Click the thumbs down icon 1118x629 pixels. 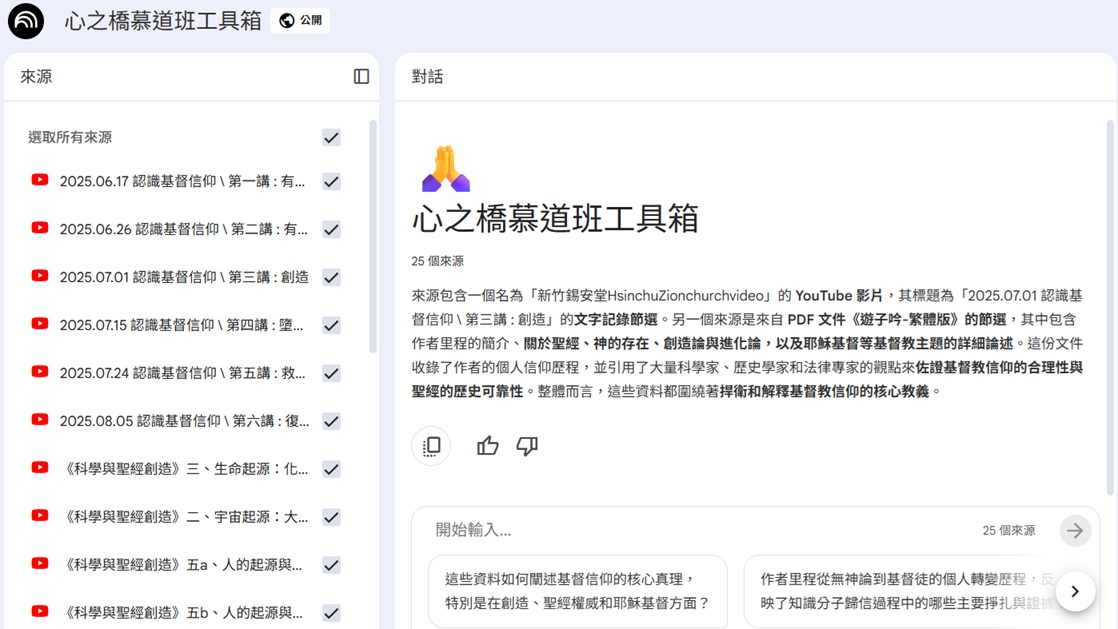(x=527, y=446)
